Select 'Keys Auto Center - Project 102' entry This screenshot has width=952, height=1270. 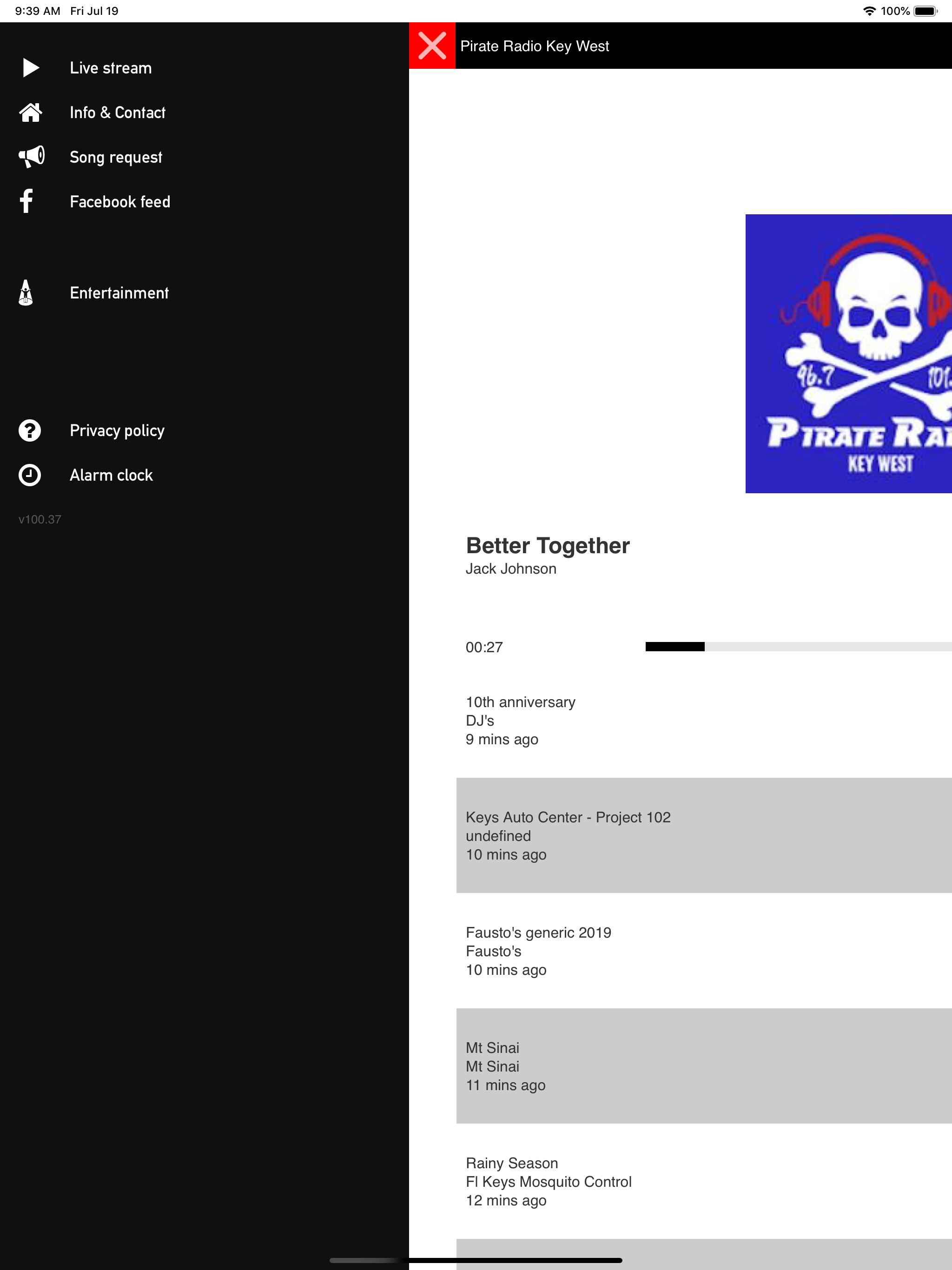pos(704,835)
